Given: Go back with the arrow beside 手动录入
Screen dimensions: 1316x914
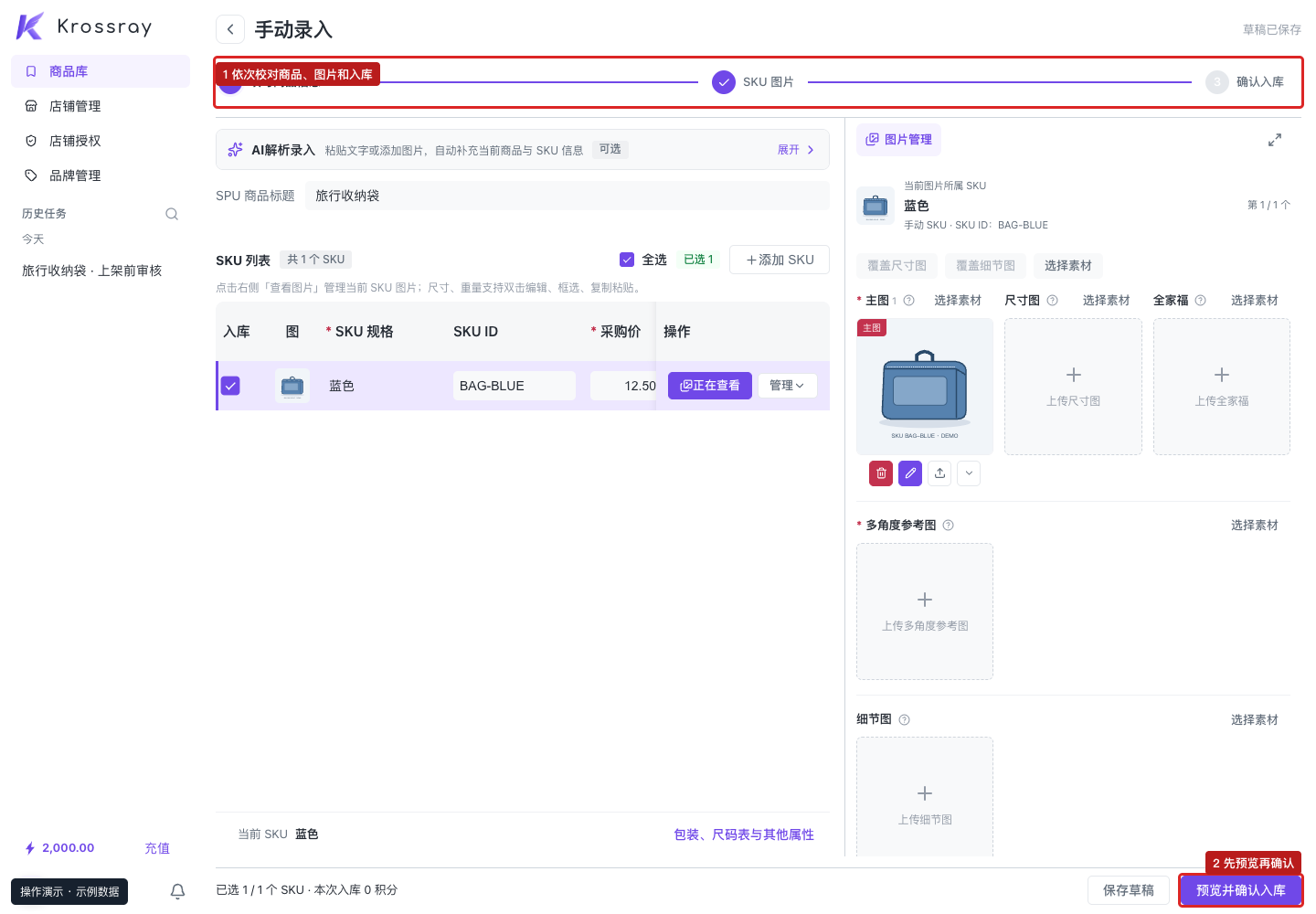Looking at the screenshot, I should coord(230,29).
